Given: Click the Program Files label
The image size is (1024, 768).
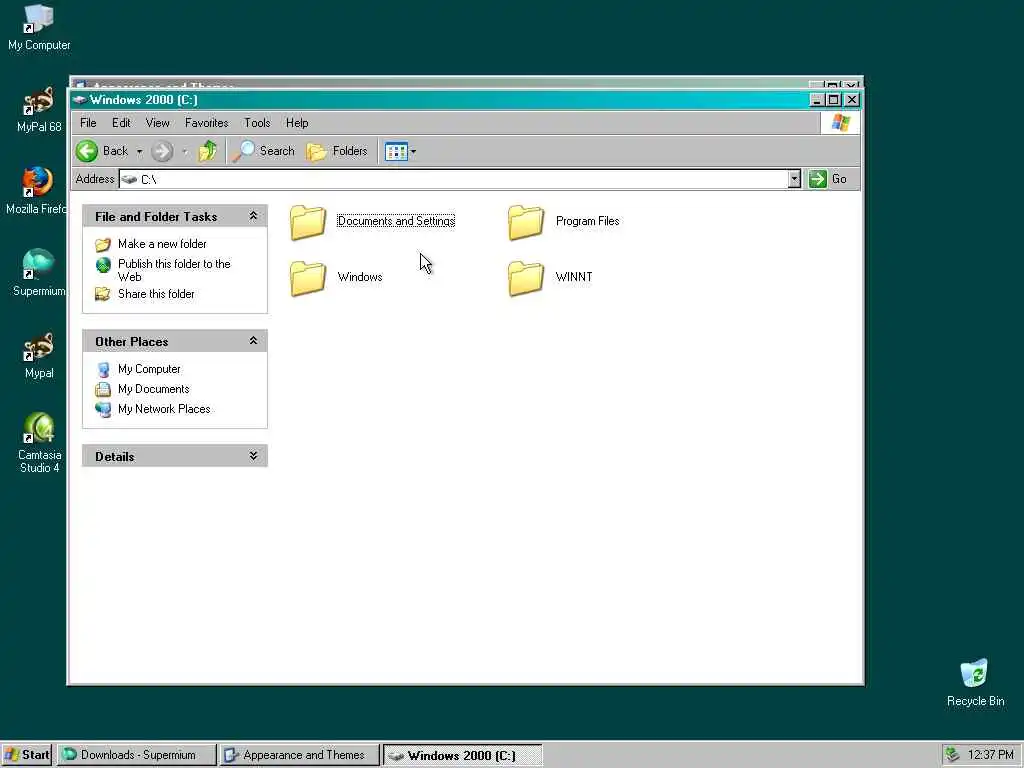Looking at the screenshot, I should 588,221.
